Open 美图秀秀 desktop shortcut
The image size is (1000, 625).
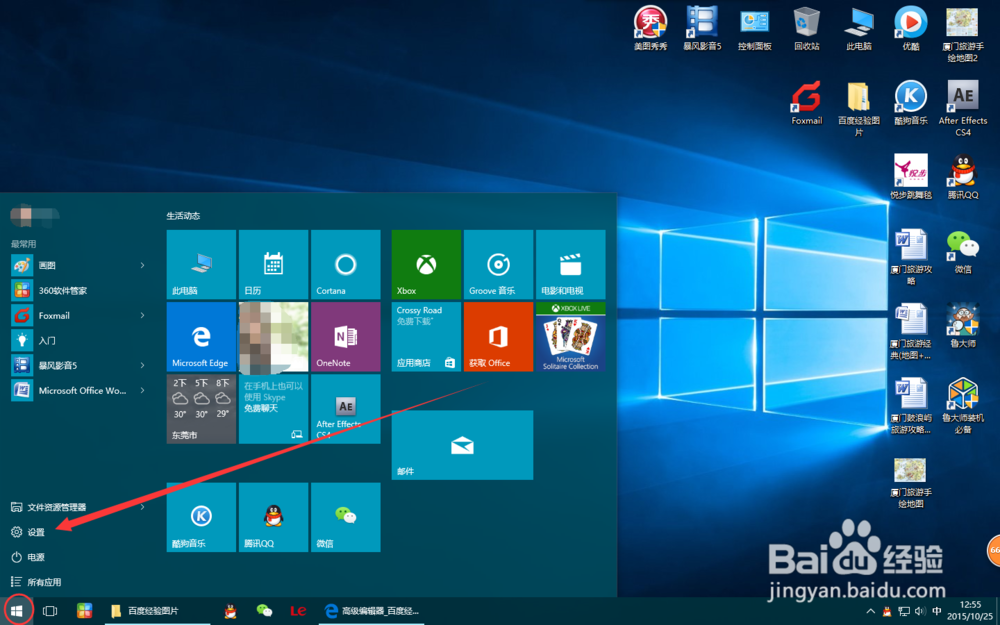coord(651,28)
